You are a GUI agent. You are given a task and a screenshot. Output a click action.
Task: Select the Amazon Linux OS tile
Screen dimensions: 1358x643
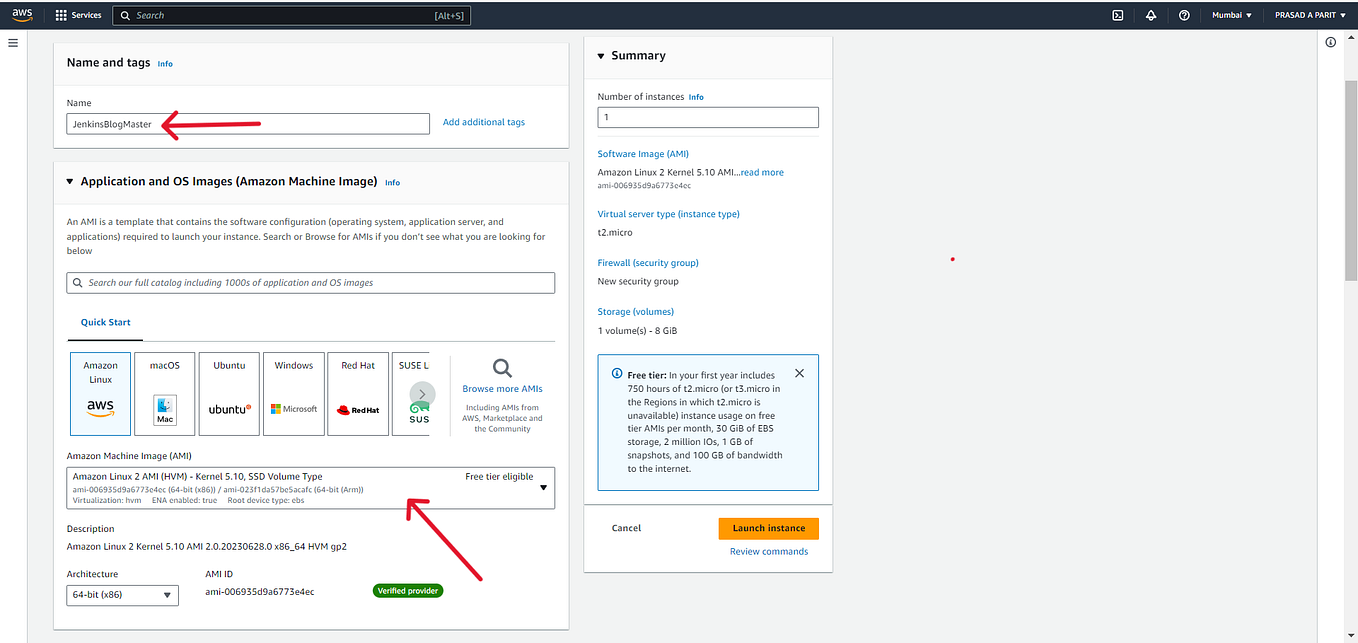pyautogui.click(x=100, y=393)
